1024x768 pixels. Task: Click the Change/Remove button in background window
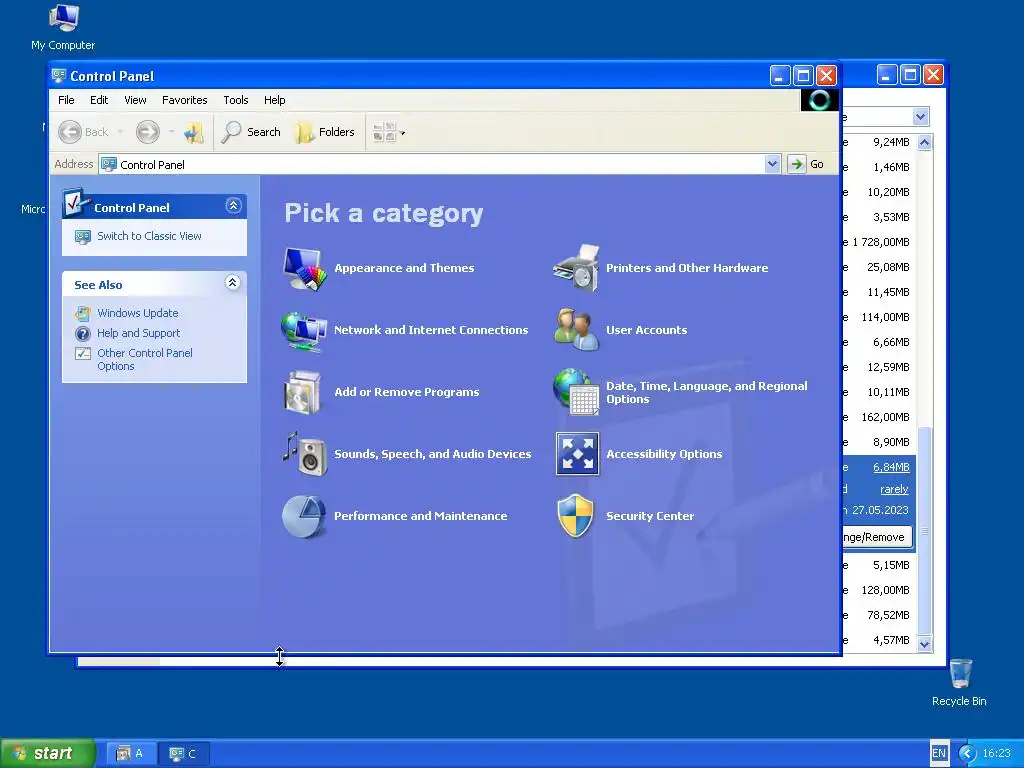(878, 537)
